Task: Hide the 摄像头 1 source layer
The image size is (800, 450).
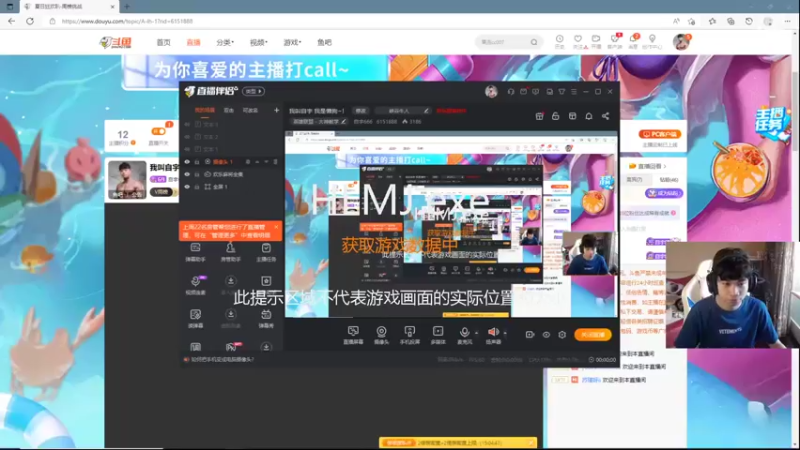Action: tap(187, 162)
